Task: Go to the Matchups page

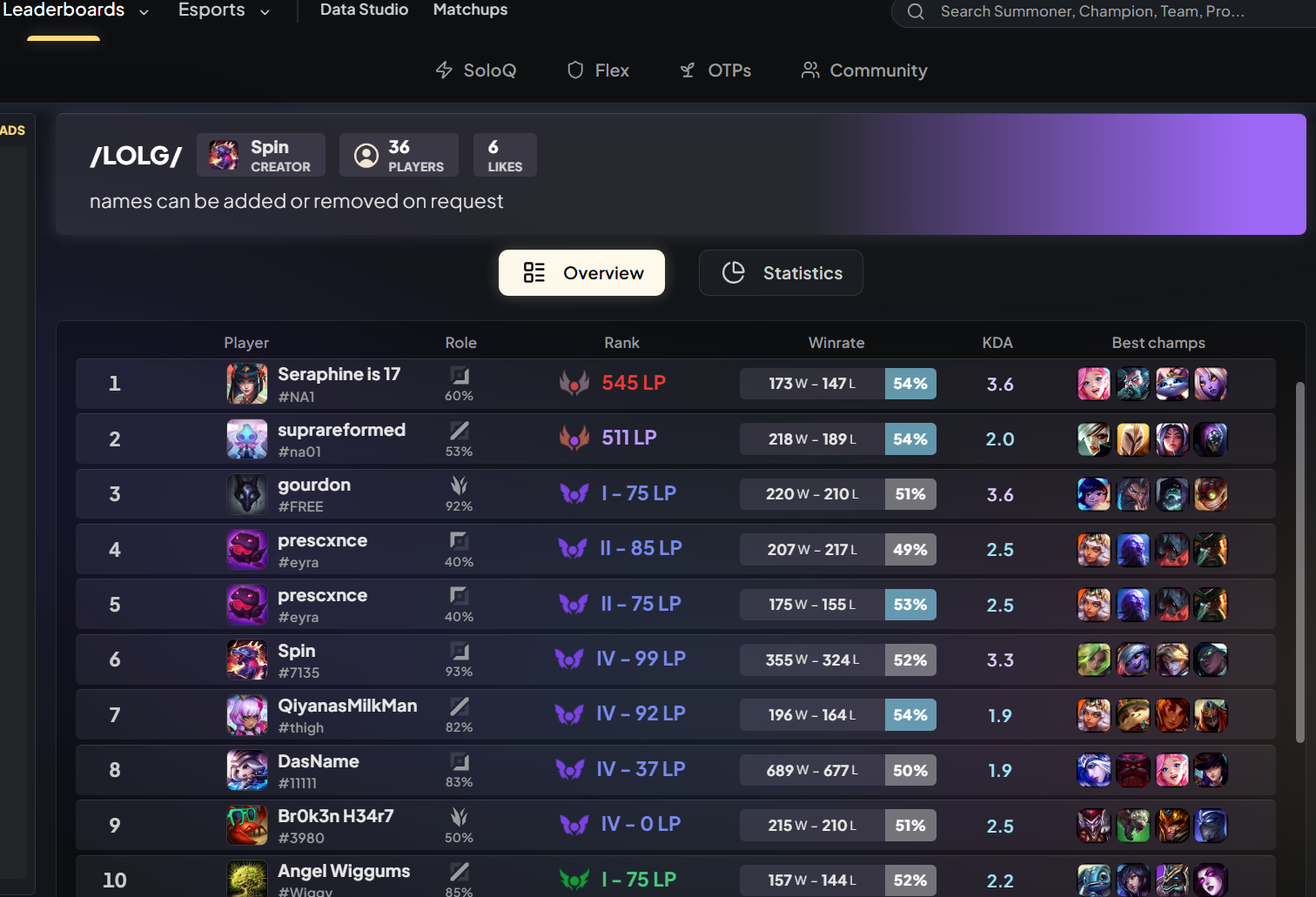Action: click(470, 10)
